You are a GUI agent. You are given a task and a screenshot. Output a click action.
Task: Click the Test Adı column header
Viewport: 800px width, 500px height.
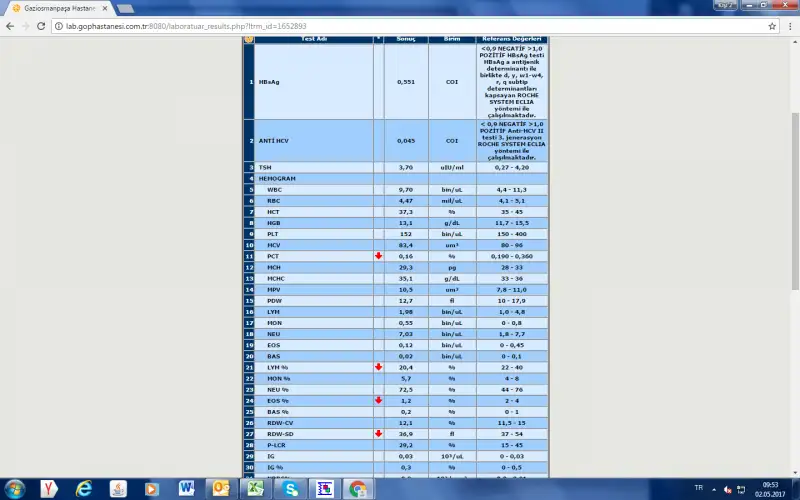pyautogui.click(x=314, y=39)
